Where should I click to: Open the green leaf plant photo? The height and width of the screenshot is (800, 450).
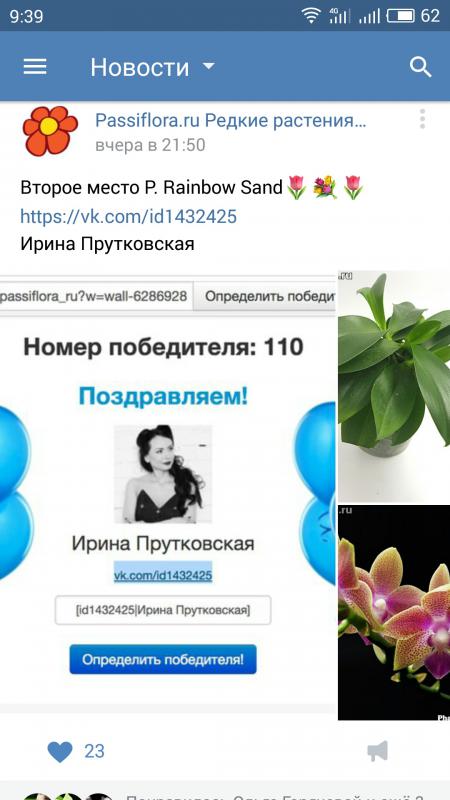[x=394, y=386]
